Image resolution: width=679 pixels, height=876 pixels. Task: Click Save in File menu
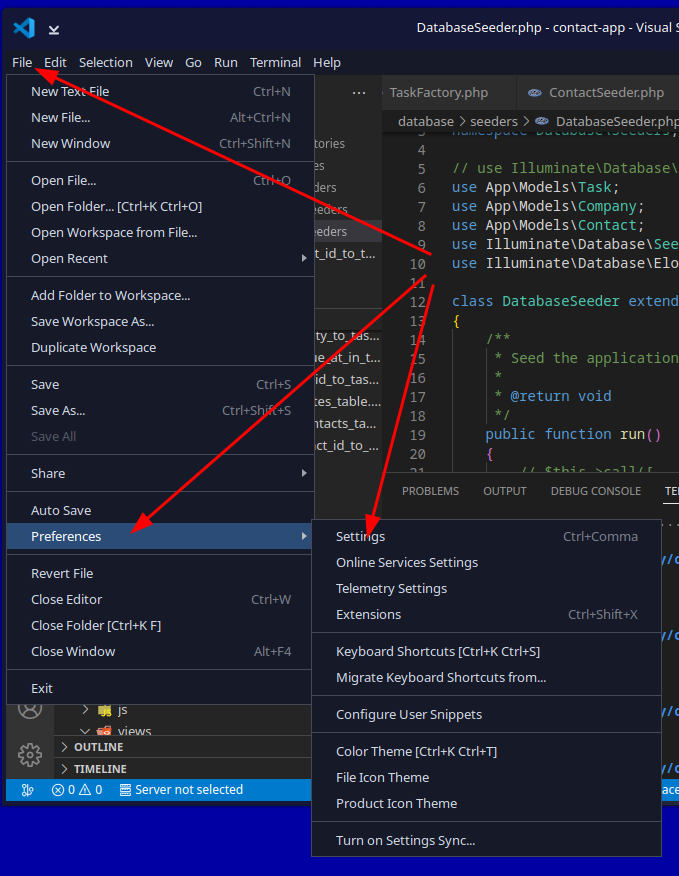(159, 384)
